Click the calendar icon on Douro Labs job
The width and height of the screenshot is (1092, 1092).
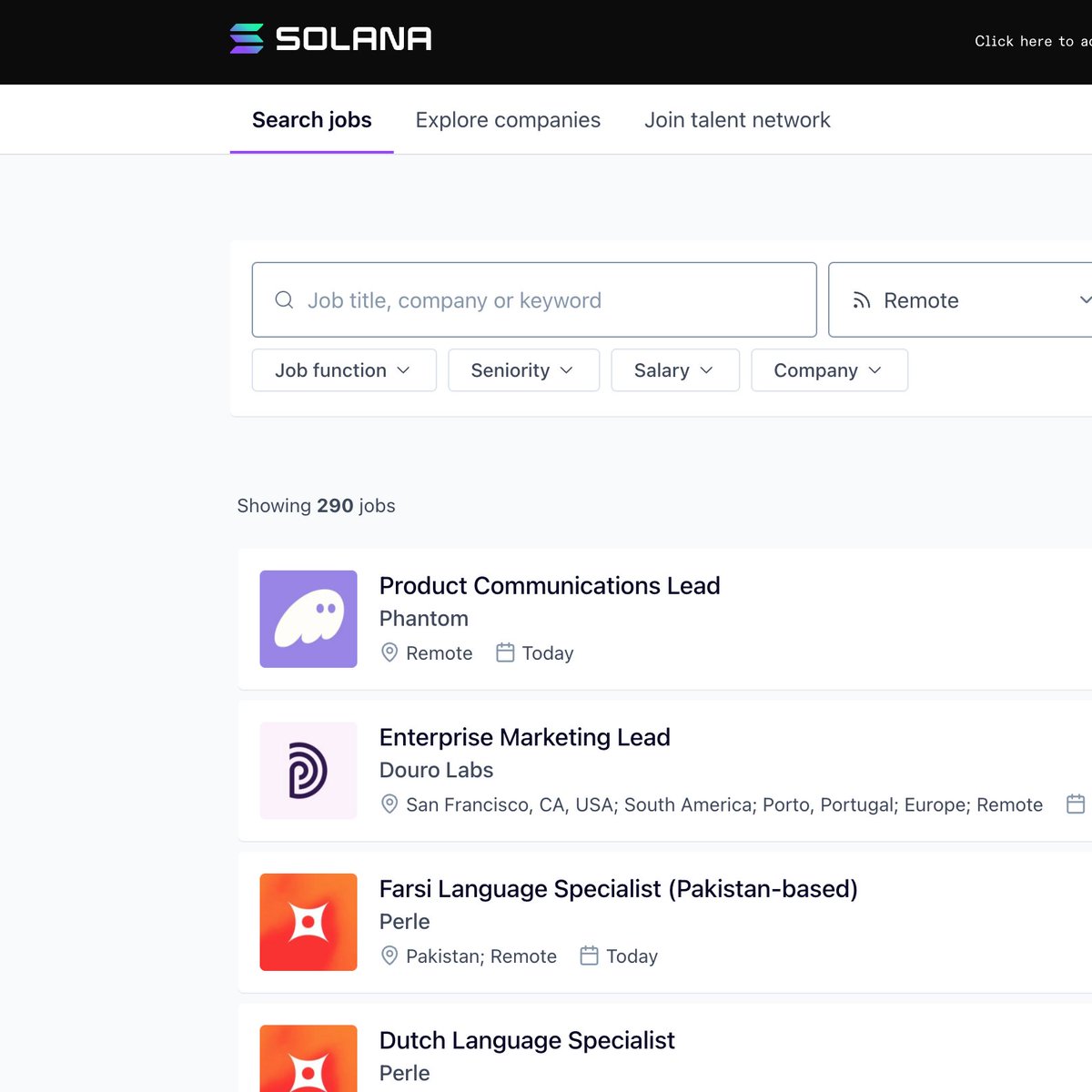tap(1076, 804)
